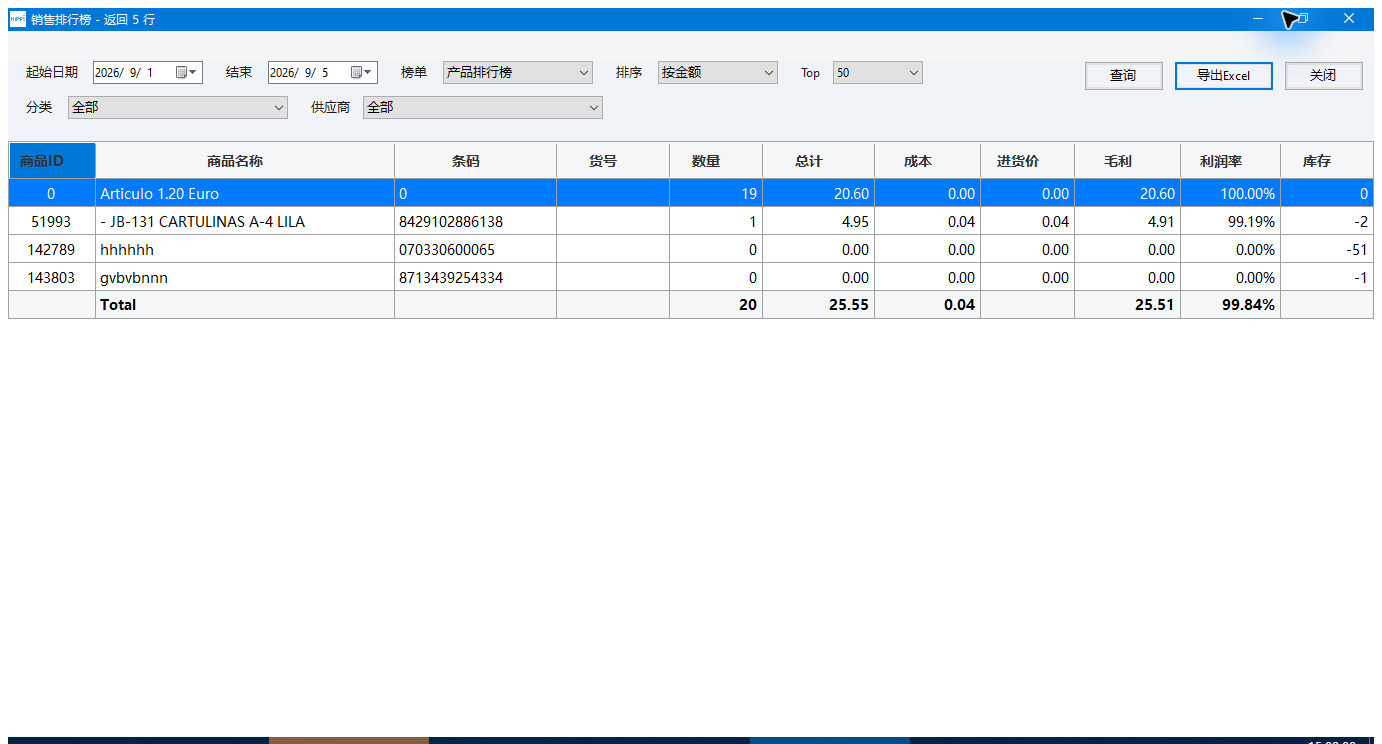Screen dimensions: 1382x744
Task: Click the 货号 column header
Action: click(x=613, y=161)
